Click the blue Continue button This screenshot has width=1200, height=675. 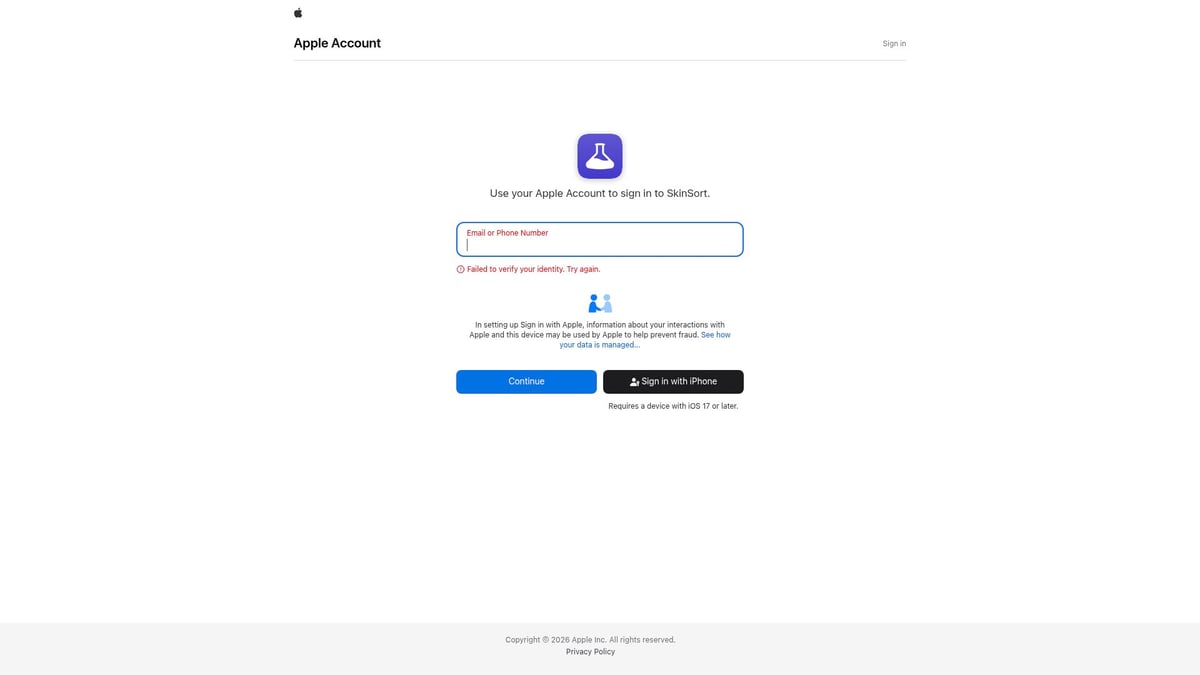point(526,382)
